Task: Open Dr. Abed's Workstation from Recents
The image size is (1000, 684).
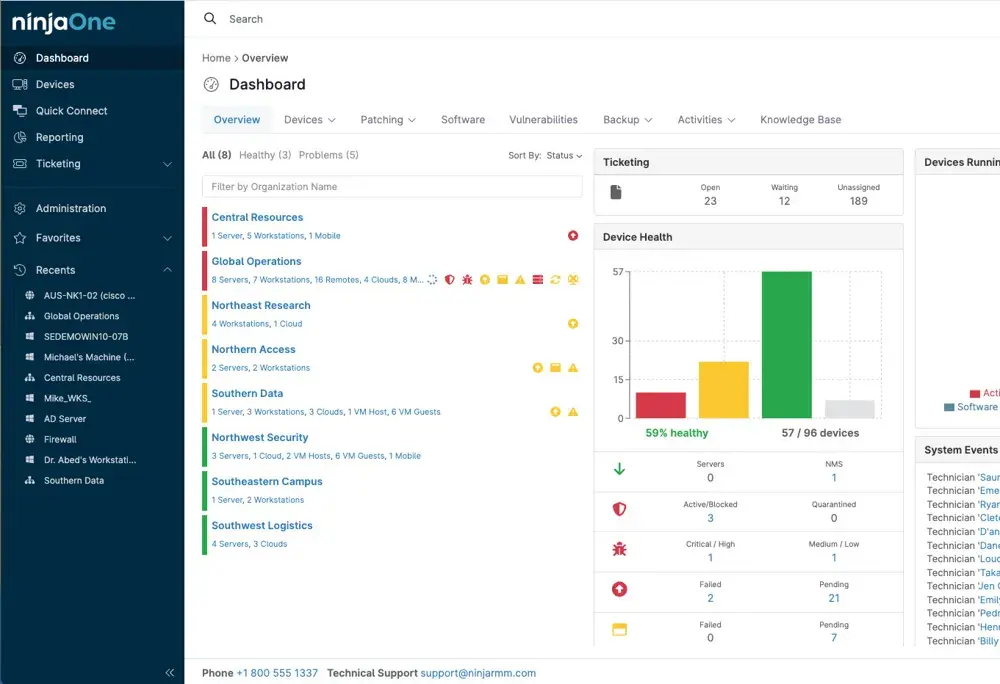Action: pyautogui.click(x=90, y=460)
